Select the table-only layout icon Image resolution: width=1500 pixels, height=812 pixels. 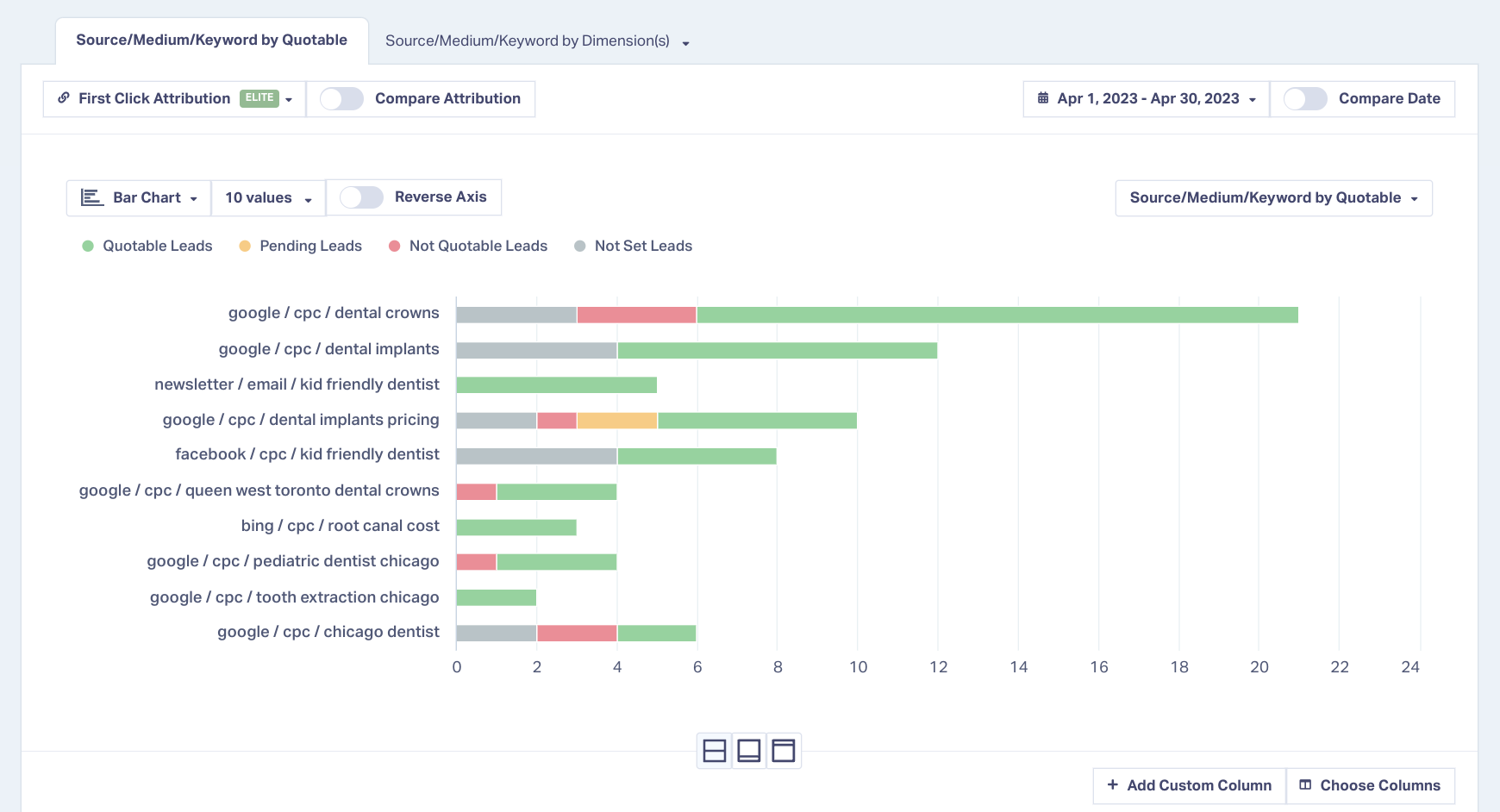(x=784, y=751)
